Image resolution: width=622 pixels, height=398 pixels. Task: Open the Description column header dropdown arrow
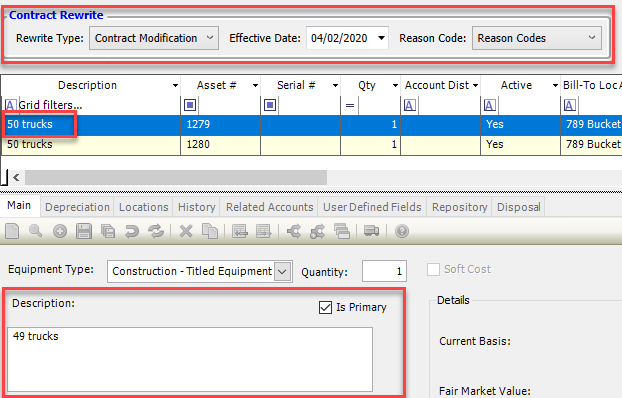tap(175, 86)
